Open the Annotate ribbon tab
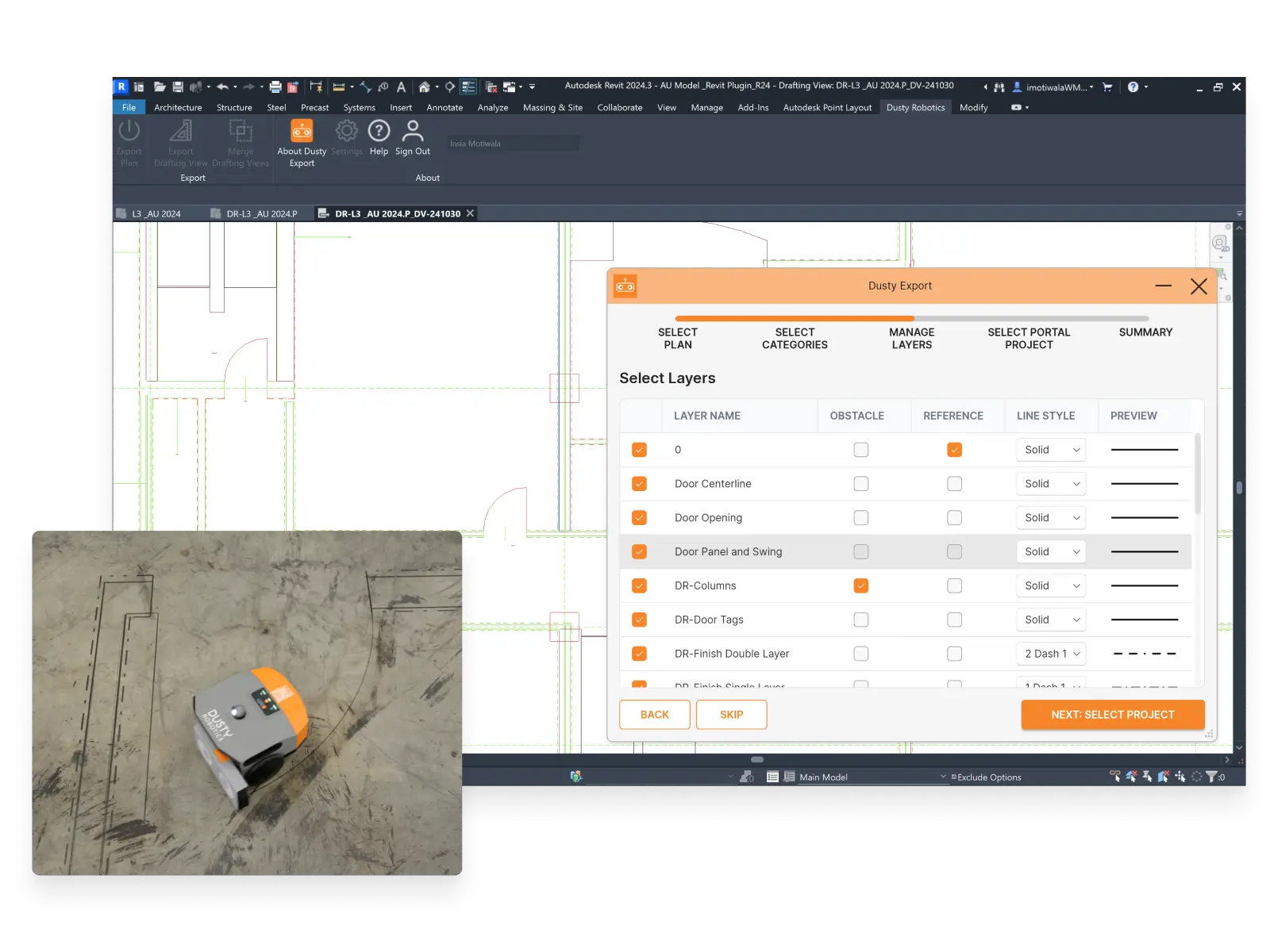Image resolution: width=1270 pixels, height=952 pixels. (444, 108)
